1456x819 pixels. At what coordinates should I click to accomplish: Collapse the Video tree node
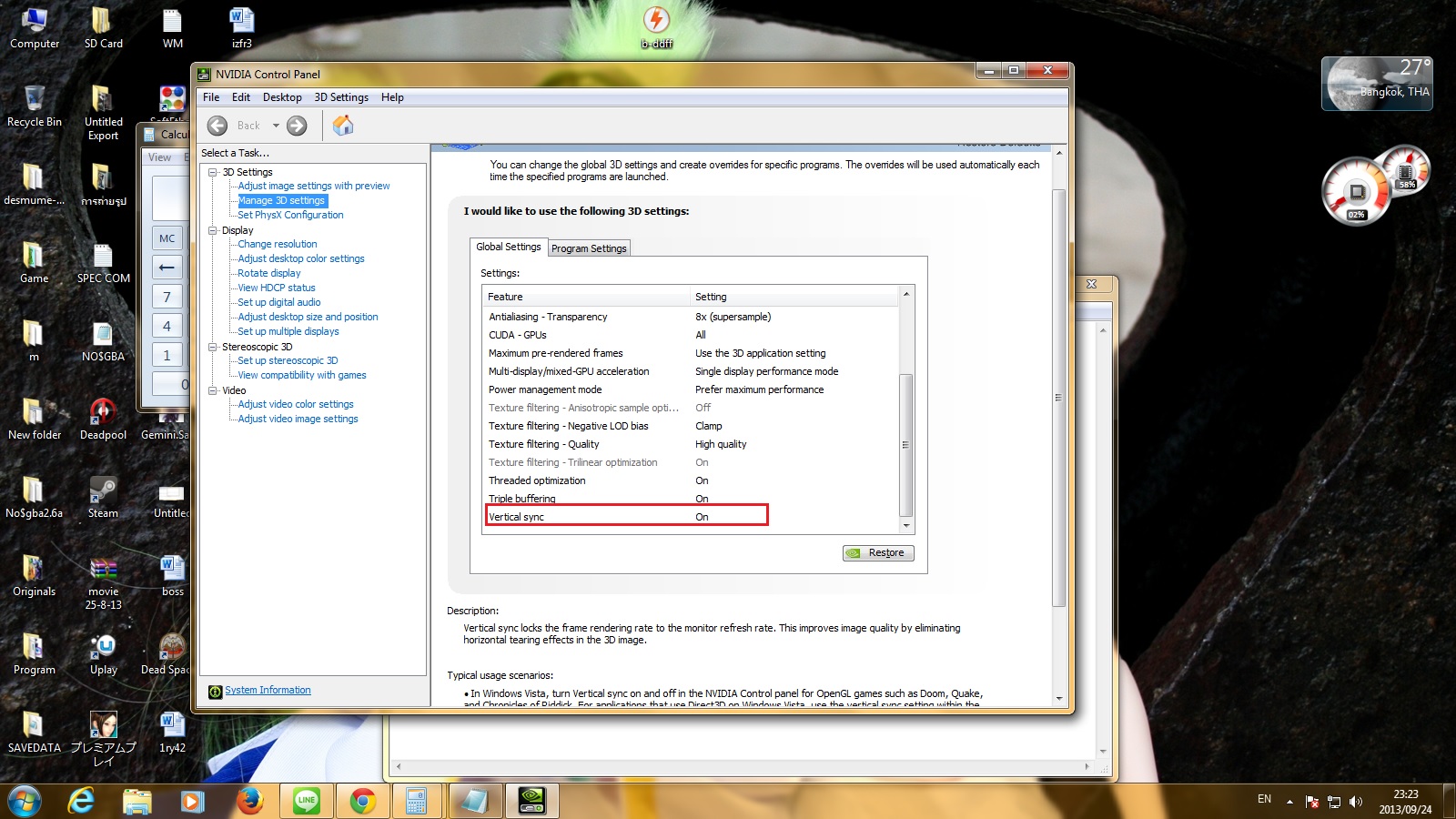coord(213,390)
